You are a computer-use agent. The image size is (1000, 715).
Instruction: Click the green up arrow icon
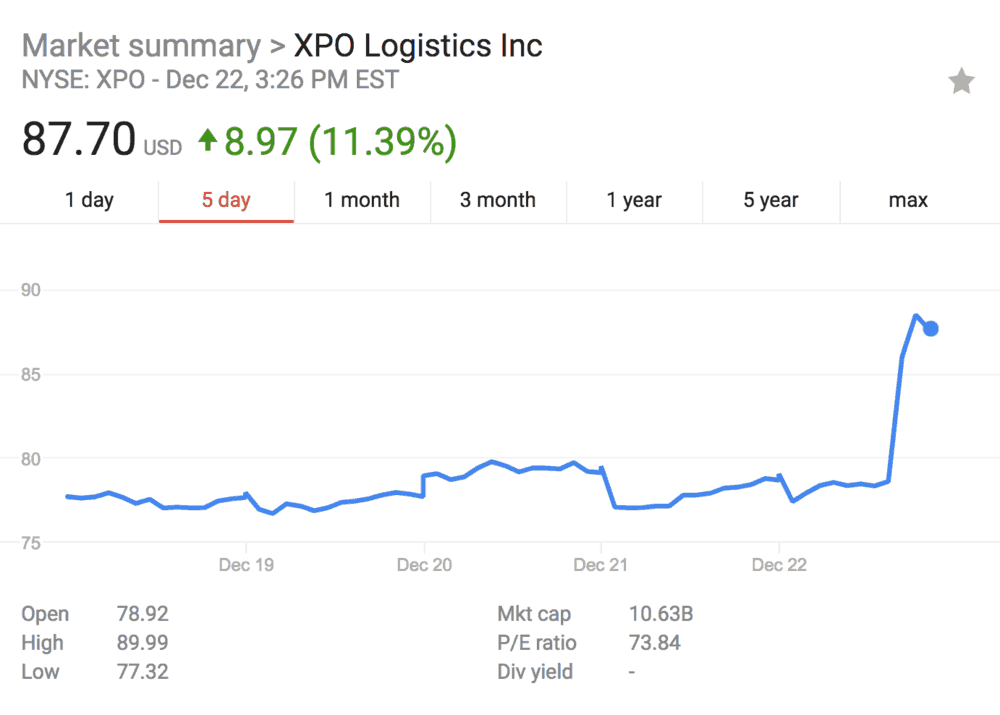[208, 140]
